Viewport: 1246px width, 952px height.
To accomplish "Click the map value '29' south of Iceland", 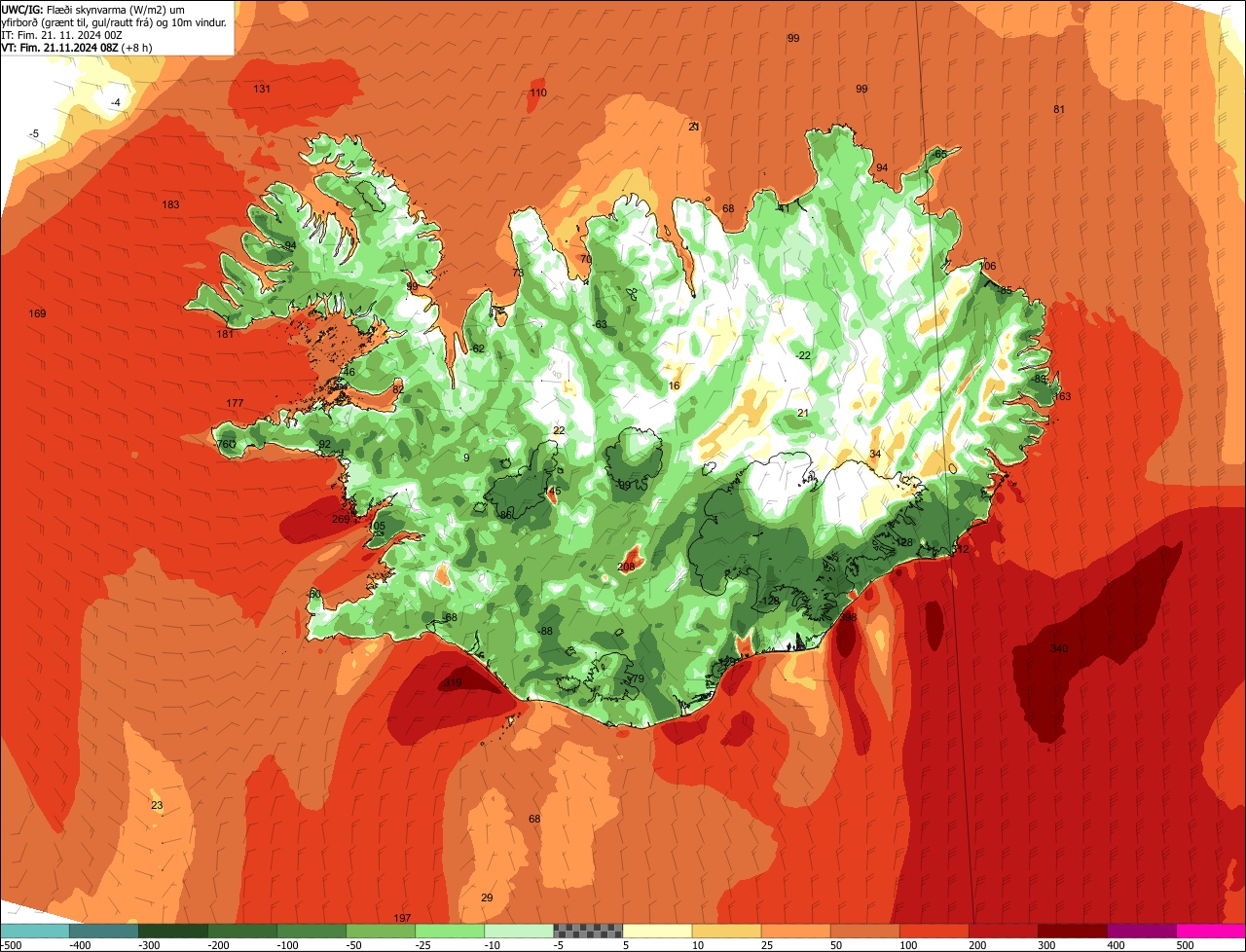I will (488, 897).
